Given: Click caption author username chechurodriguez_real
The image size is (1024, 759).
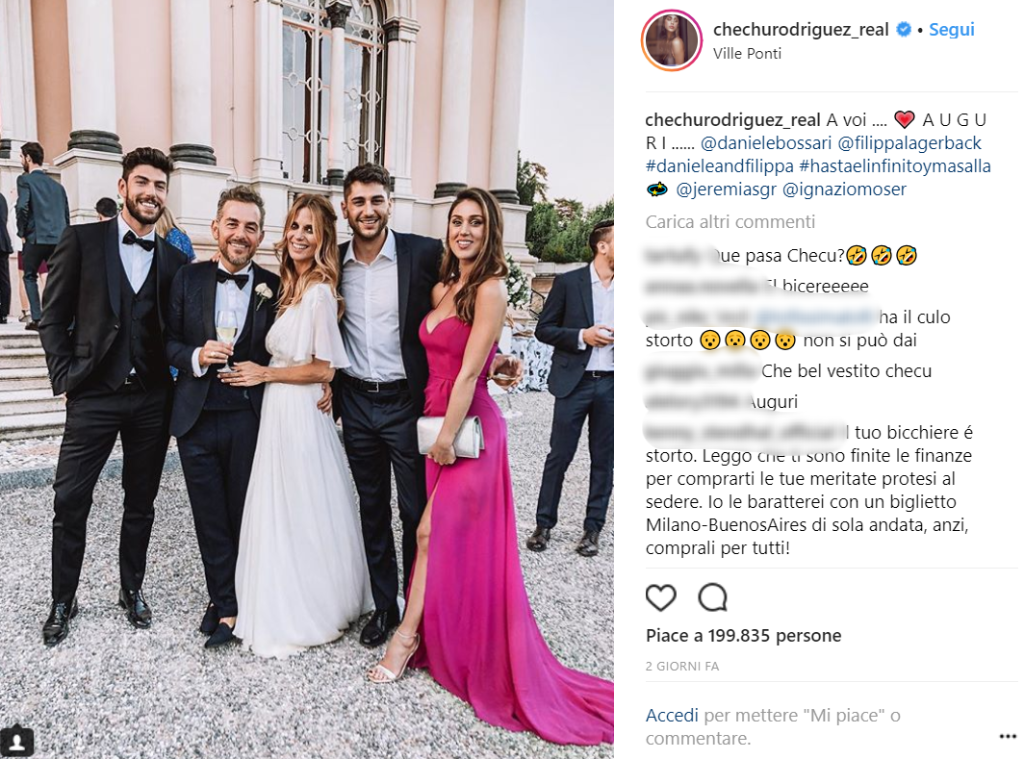Looking at the screenshot, I should click(733, 120).
